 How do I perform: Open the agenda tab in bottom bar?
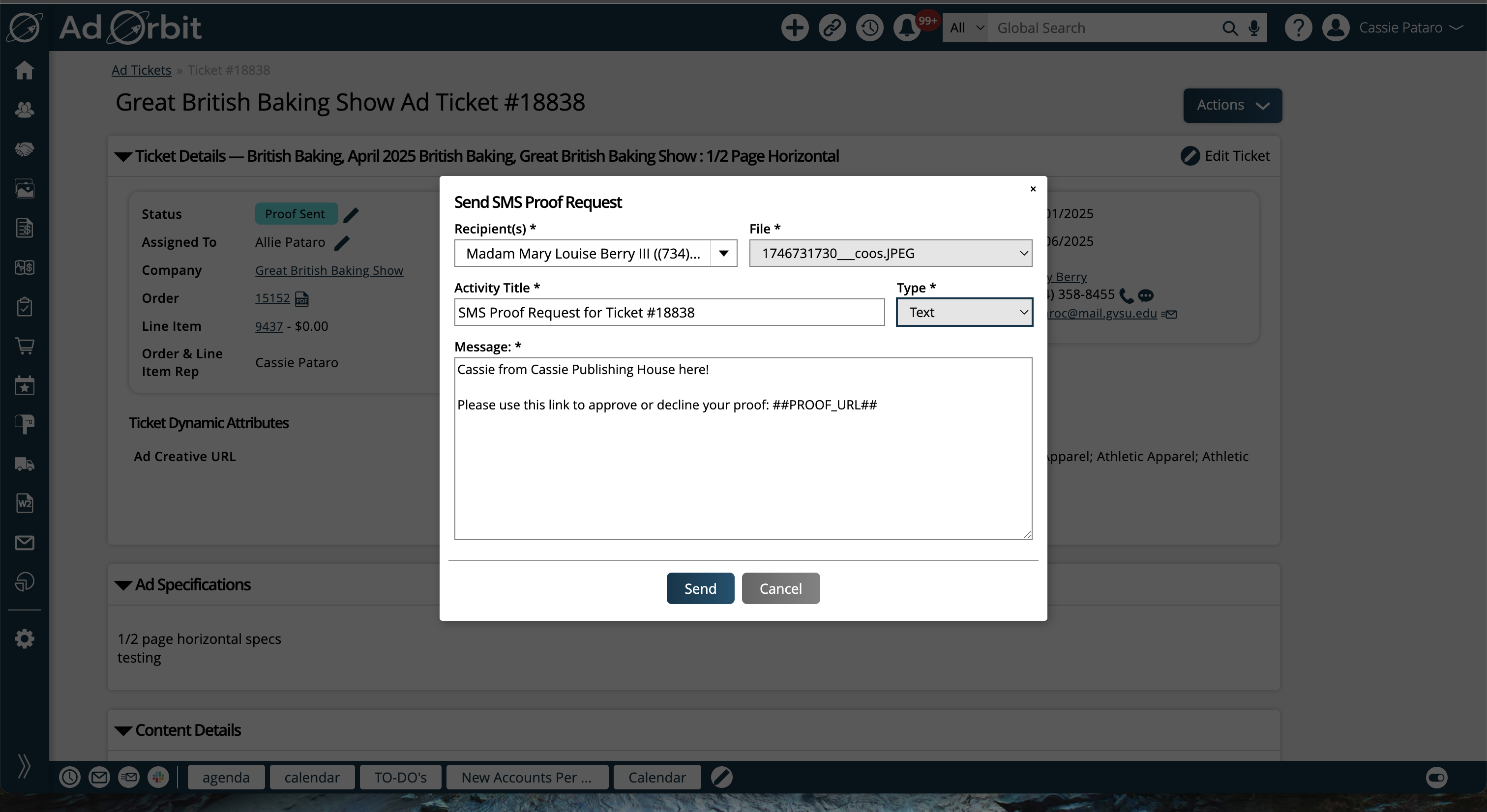pos(226,777)
